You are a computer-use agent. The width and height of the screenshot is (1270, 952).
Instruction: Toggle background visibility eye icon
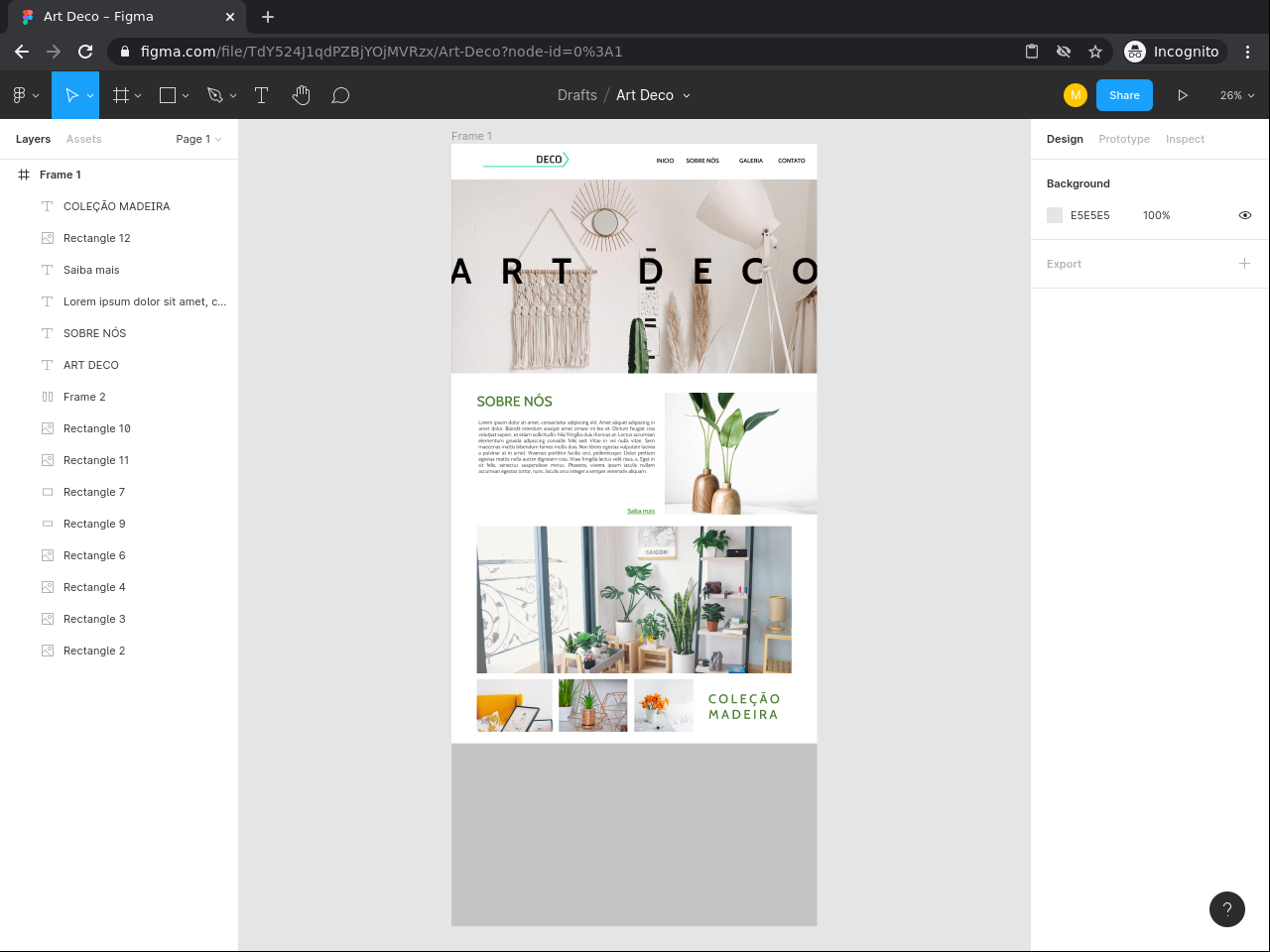pyautogui.click(x=1244, y=215)
